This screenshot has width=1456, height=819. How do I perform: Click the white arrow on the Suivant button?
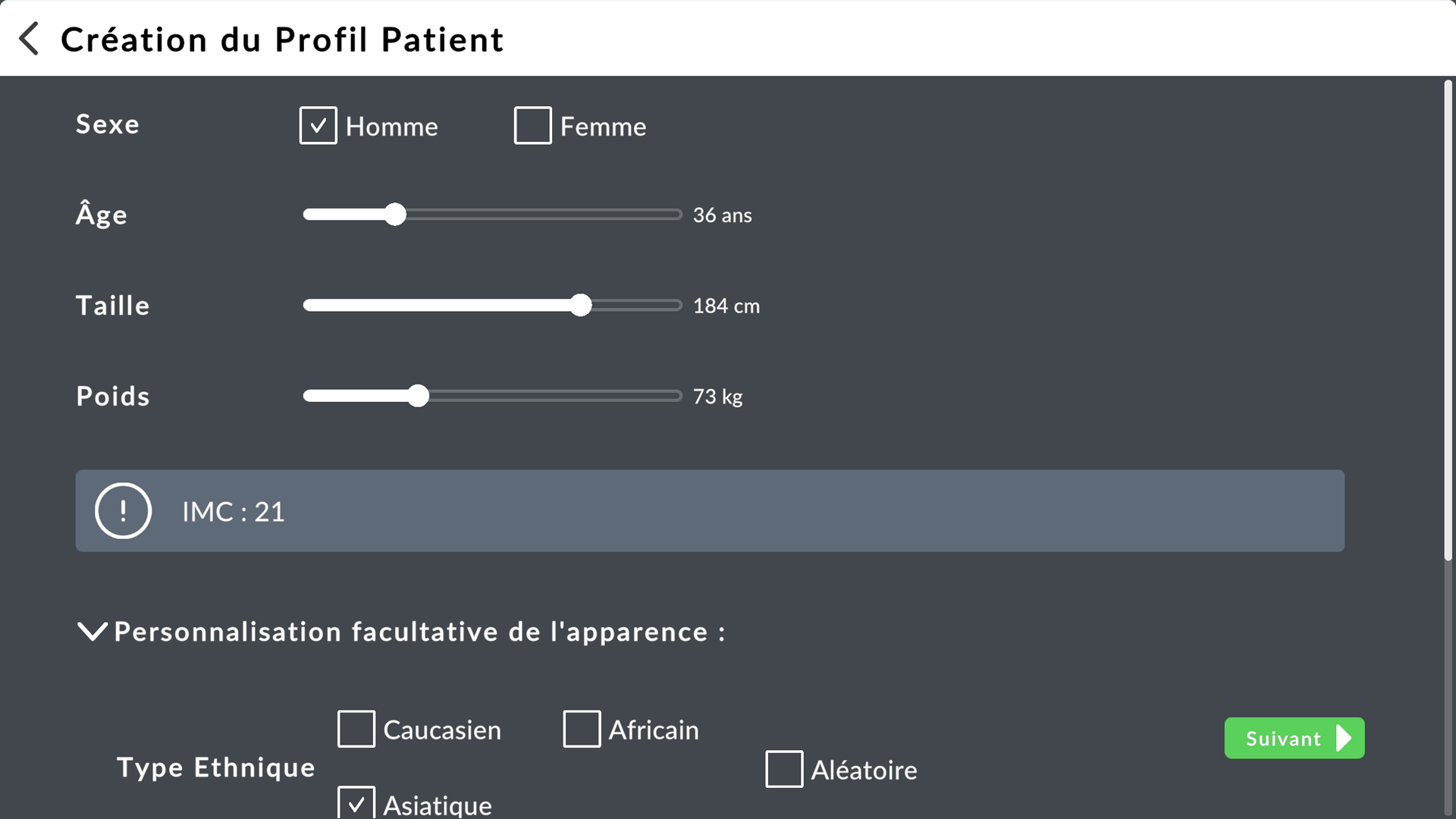point(1344,738)
